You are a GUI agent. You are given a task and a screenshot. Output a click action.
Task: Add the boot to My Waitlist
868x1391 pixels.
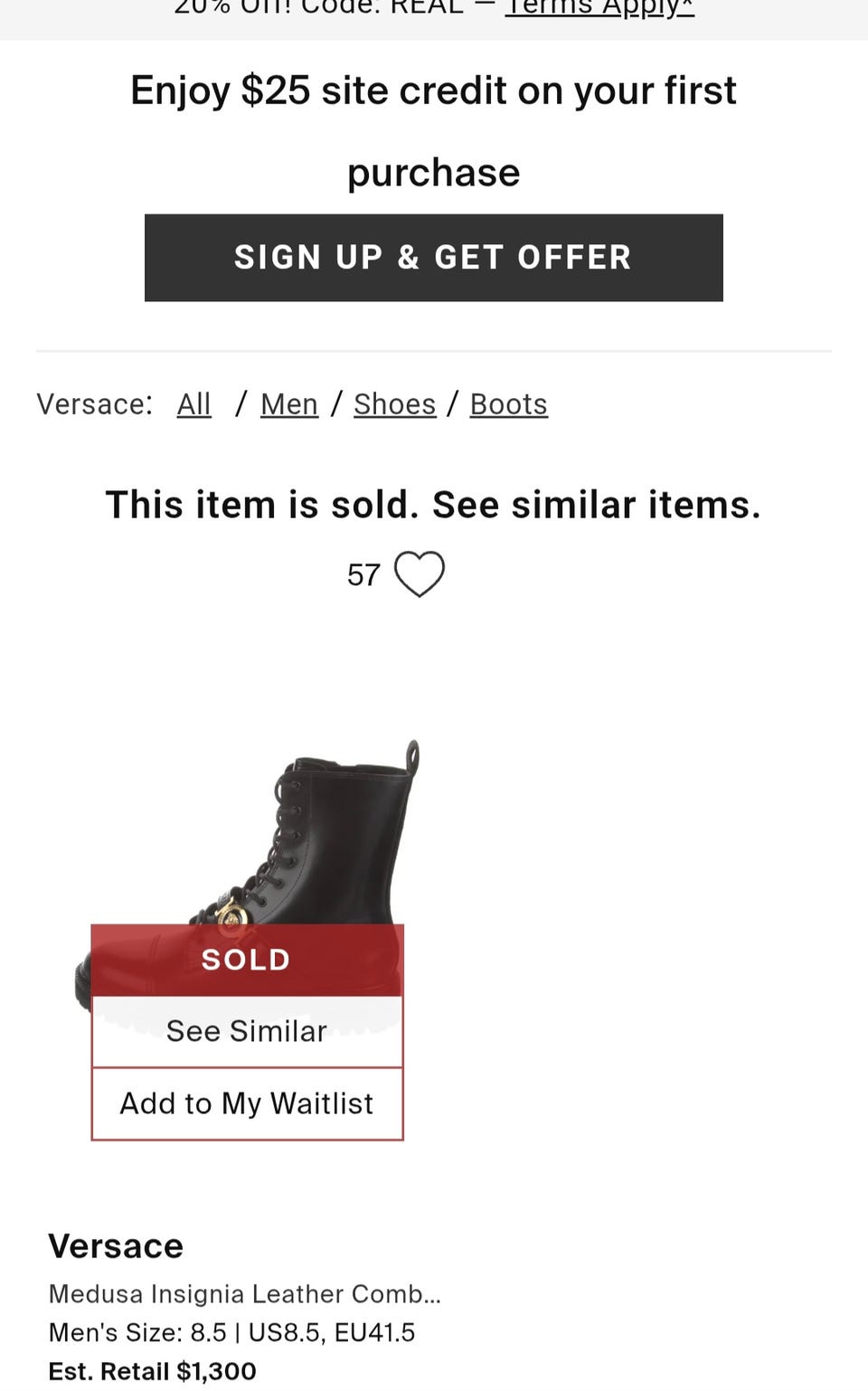(247, 1103)
